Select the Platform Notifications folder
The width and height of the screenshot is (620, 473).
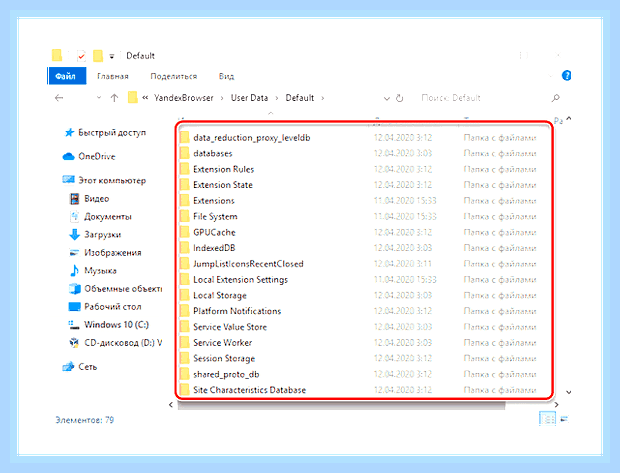237,311
